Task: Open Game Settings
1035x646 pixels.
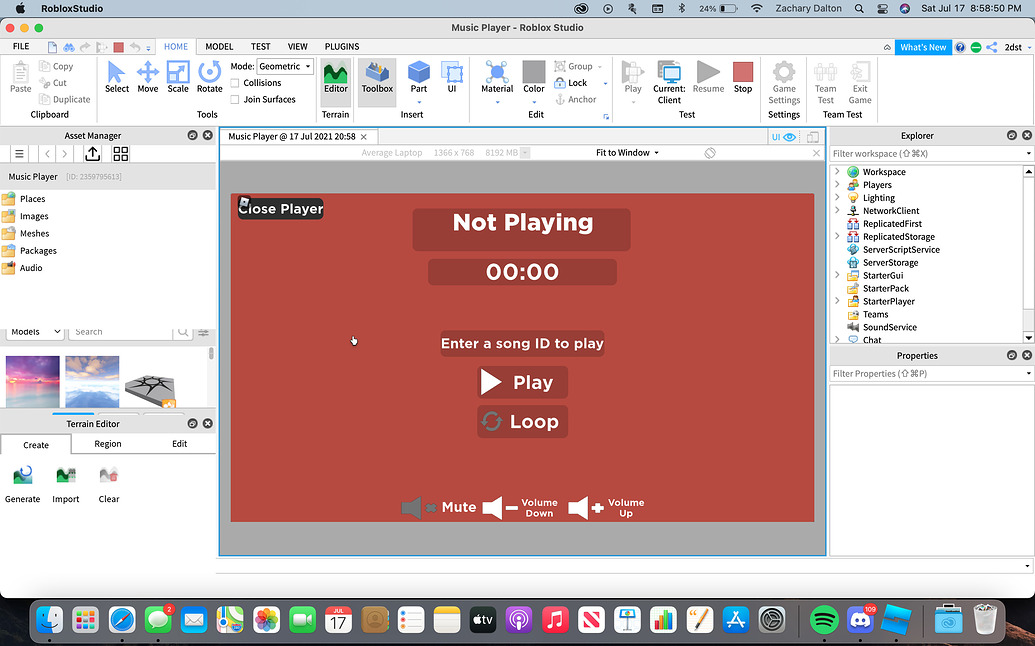Action: (784, 82)
